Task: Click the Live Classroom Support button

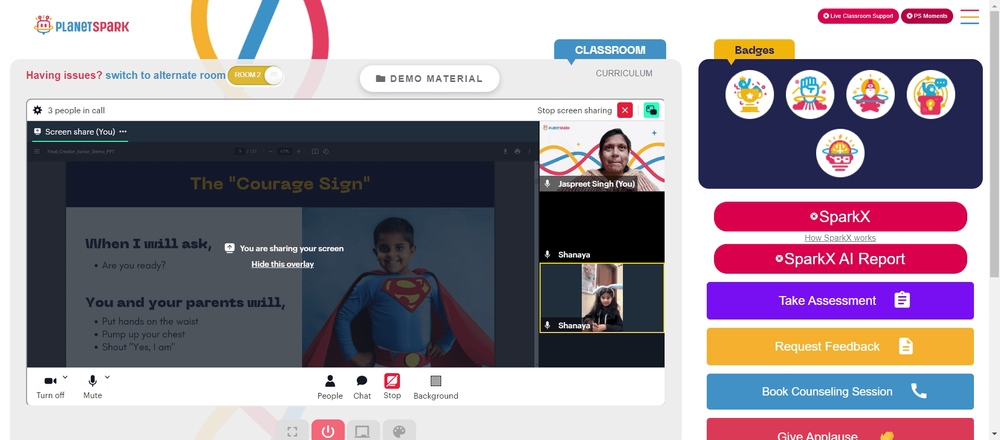Action: coord(858,16)
